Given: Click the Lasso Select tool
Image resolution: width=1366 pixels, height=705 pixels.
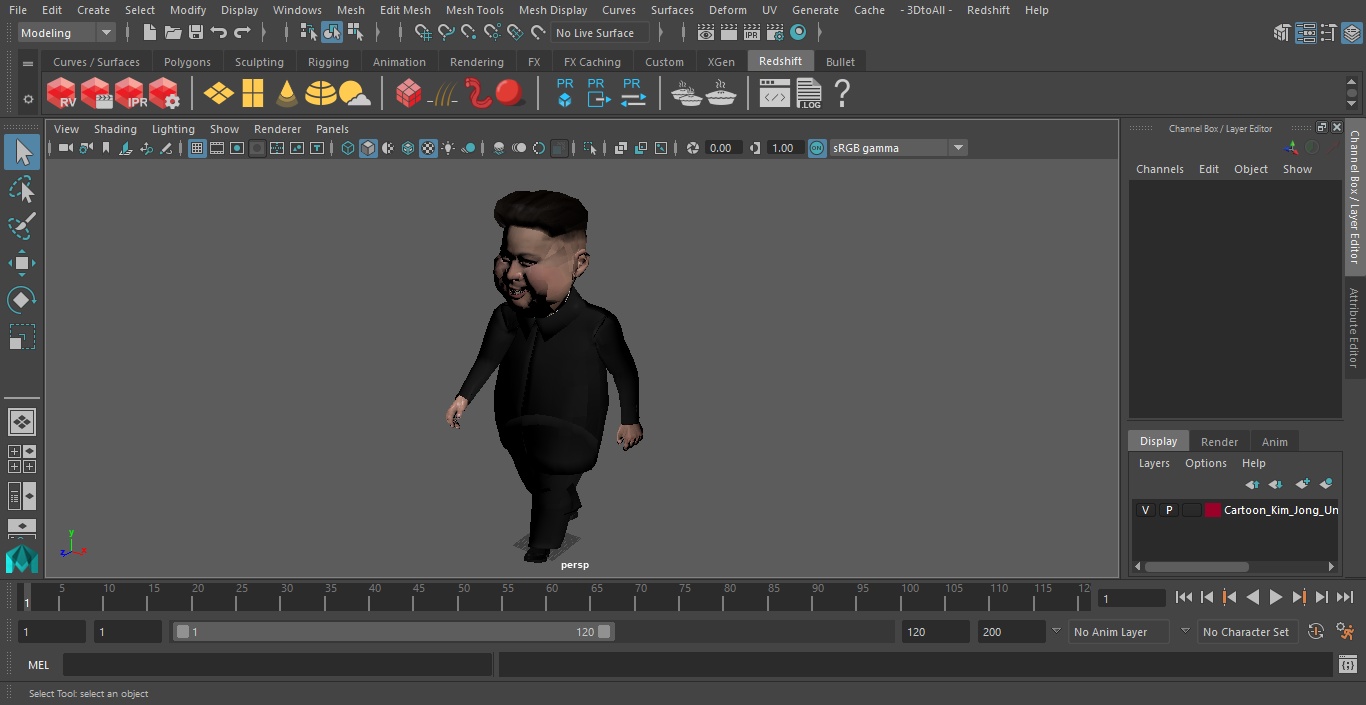Looking at the screenshot, I should (21, 190).
